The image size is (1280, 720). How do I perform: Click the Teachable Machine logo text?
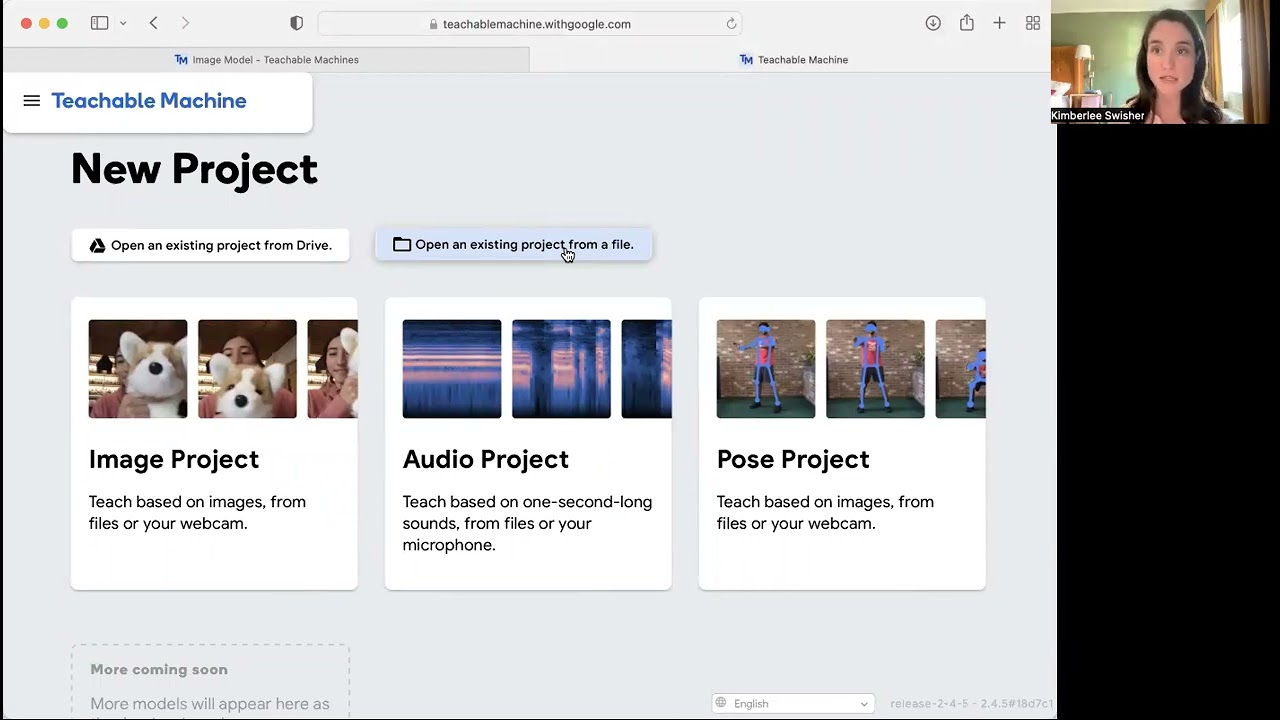point(149,101)
